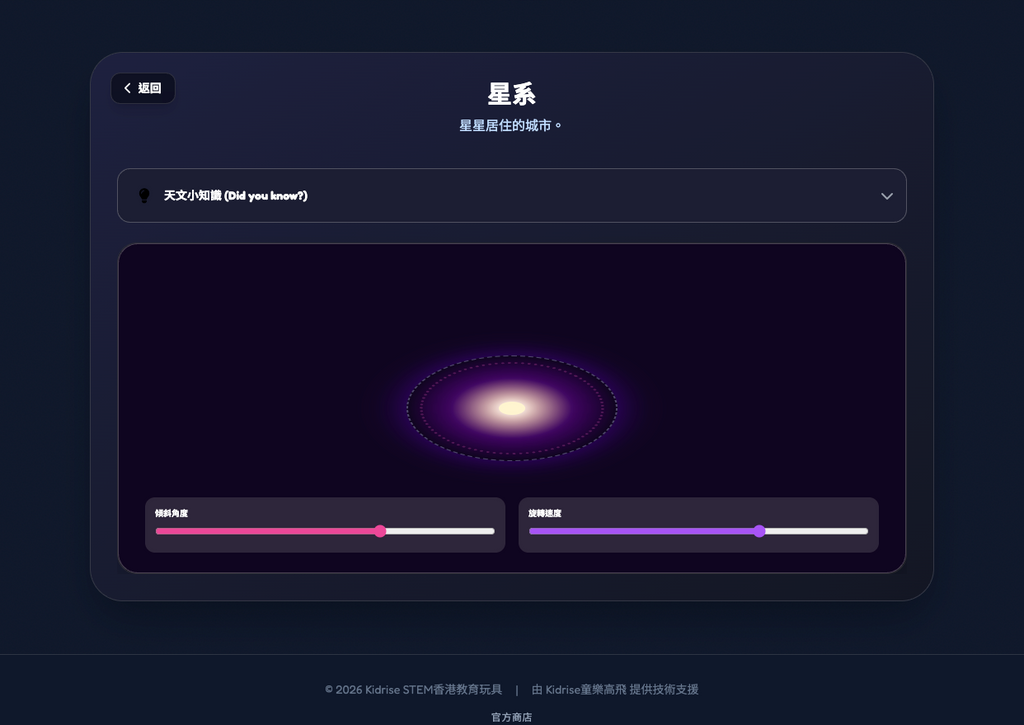Click the purple slider handle for 旋轉速度
Image resolution: width=1024 pixels, height=725 pixels.
click(x=759, y=531)
